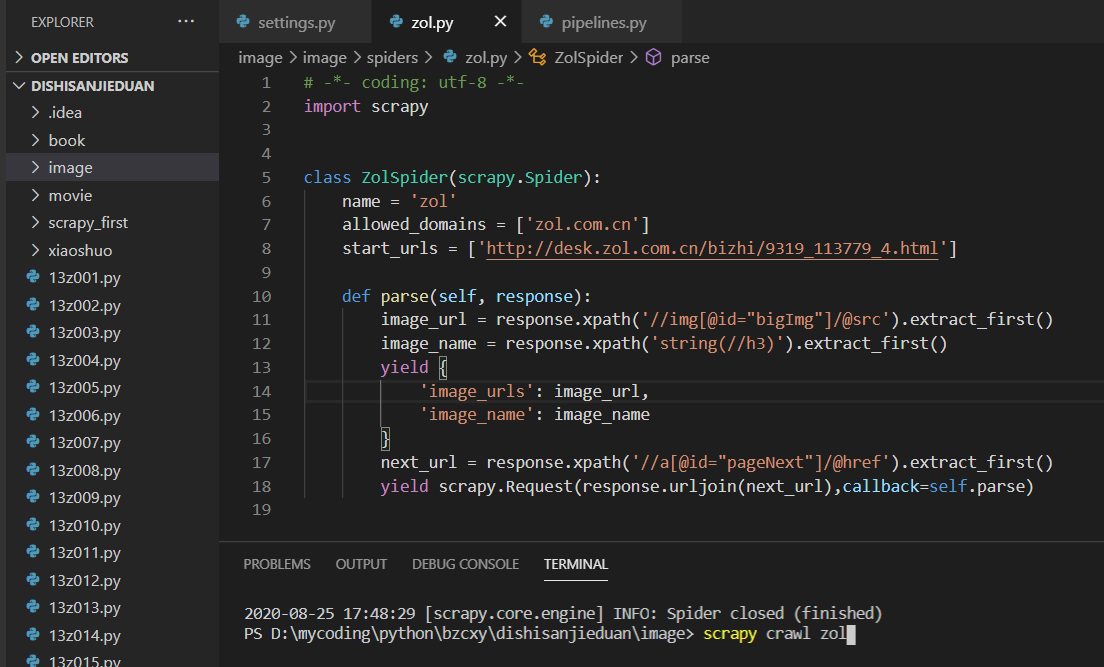Open the 13z005.py file
The width and height of the screenshot is (1104, 667).
click(113, 387)
